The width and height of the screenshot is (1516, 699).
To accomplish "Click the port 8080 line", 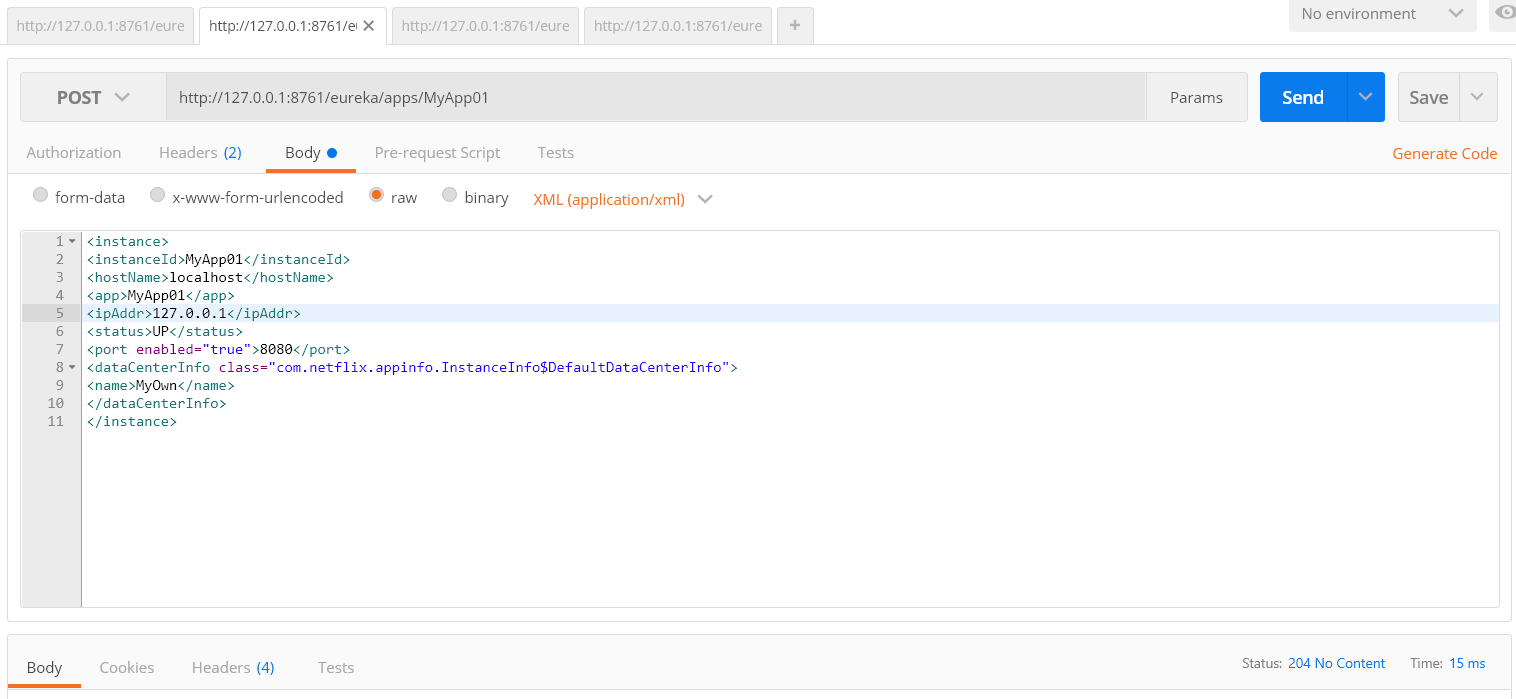I will pyautogui.click(x=218, y=349).
